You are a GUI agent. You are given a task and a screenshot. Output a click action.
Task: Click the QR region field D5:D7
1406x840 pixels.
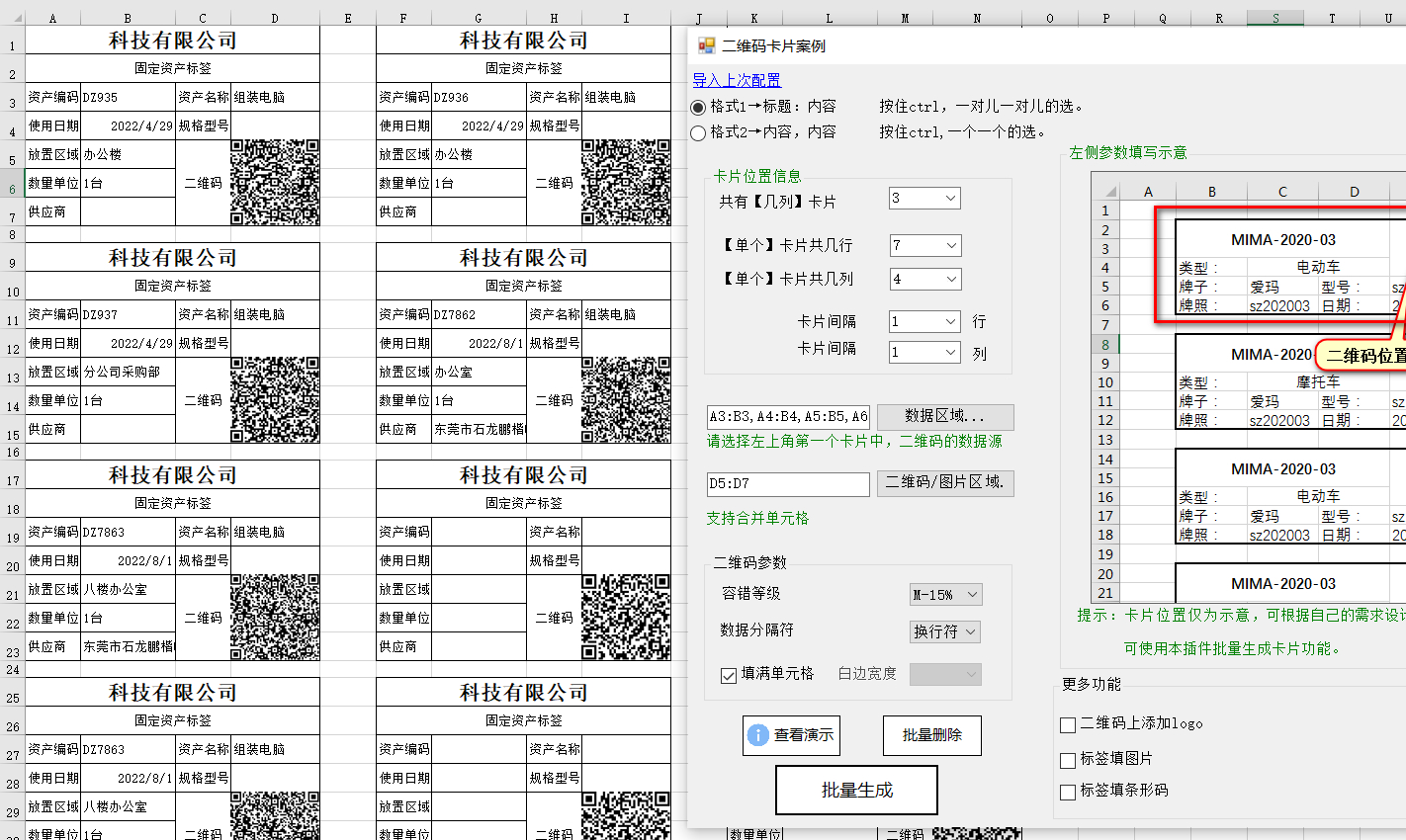click(788, 483)
